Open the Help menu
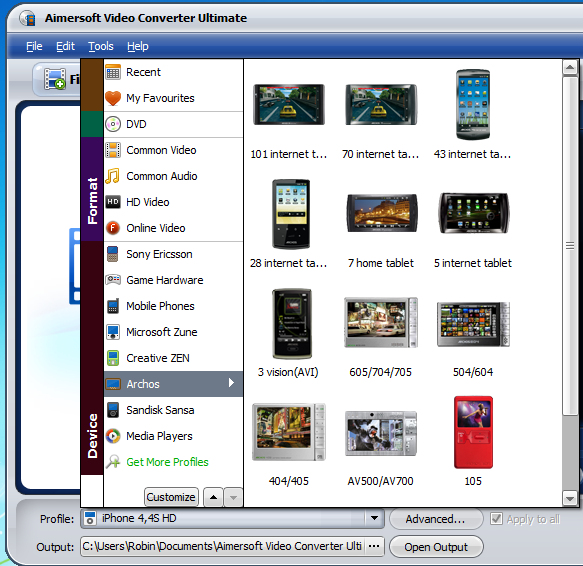583x566 pixels. coord(138,46)
